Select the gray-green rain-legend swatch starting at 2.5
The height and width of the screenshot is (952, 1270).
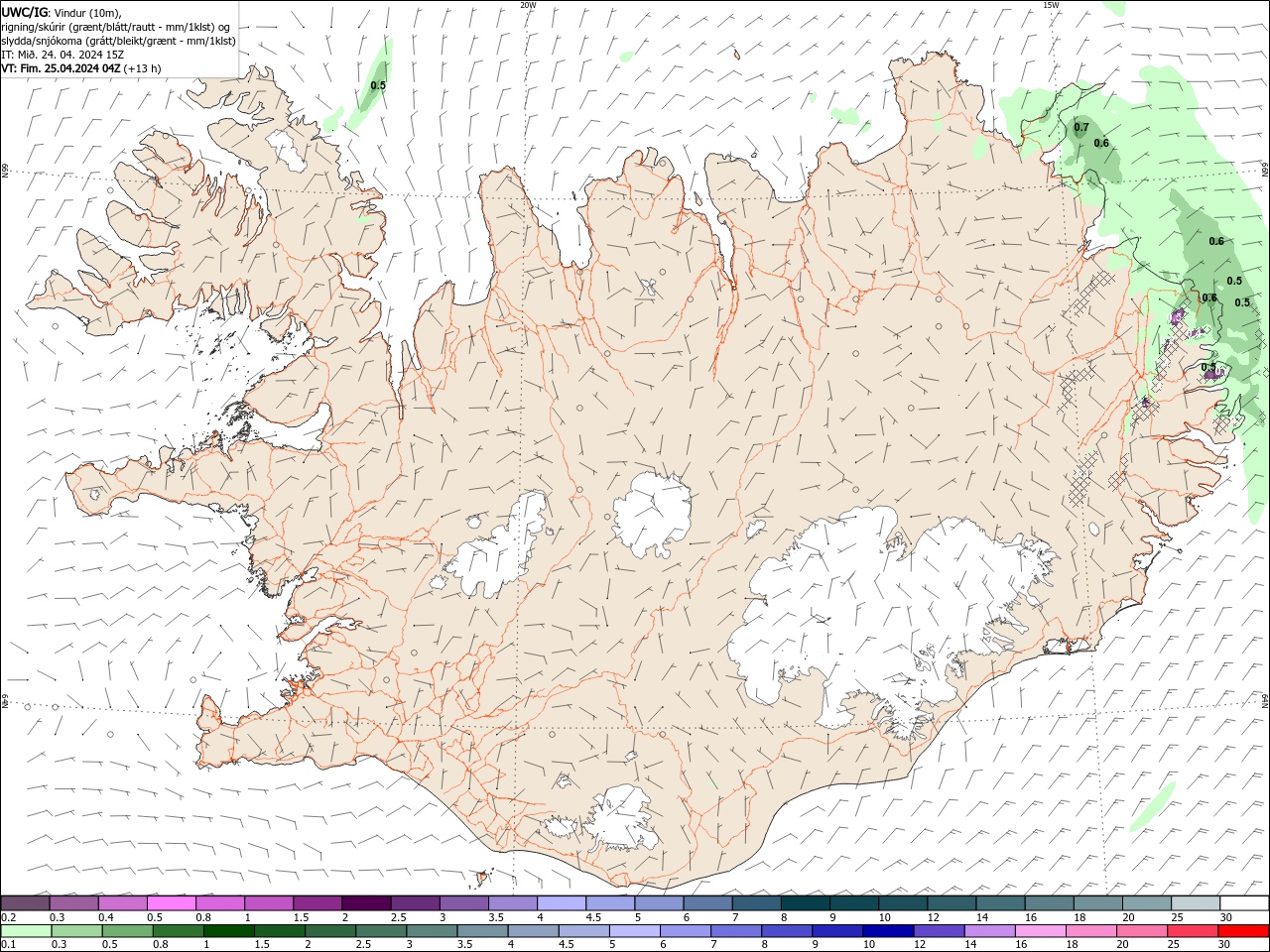(381, 931)
